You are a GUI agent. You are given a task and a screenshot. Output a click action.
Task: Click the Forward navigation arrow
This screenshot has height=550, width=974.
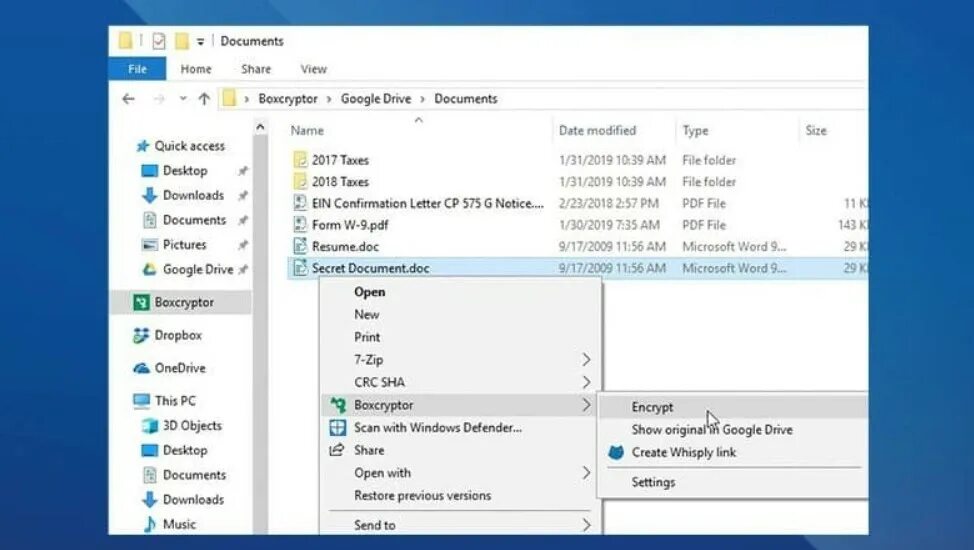tap(159, 99)
